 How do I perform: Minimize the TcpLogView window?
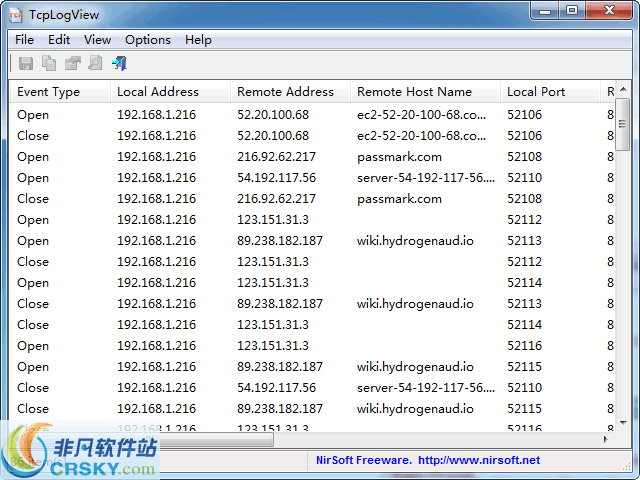pos(545,11)
